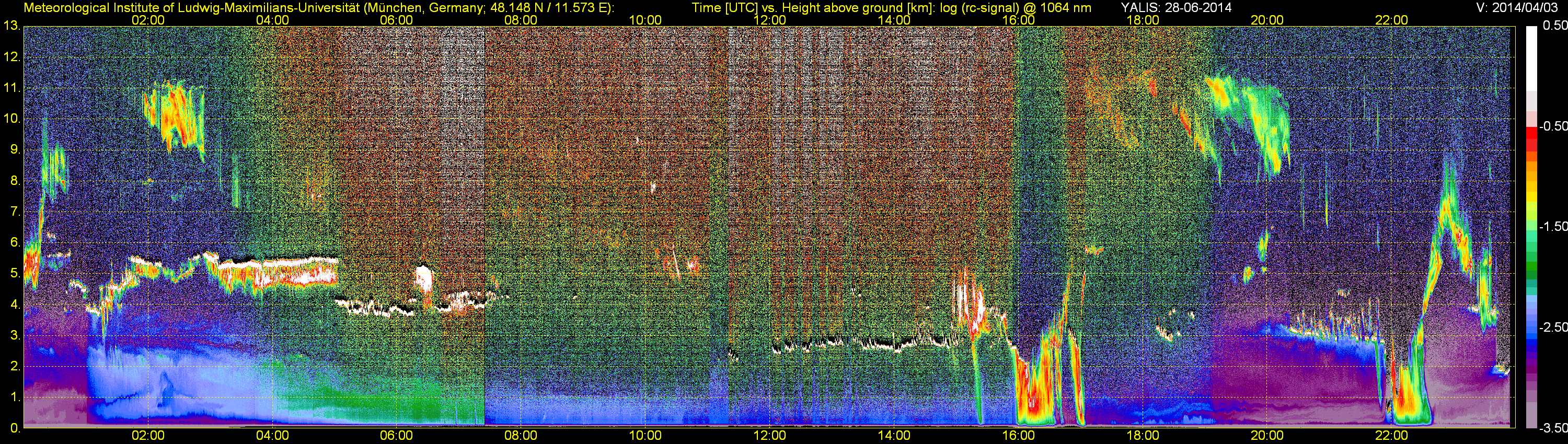Click the 22:00 label on the top time axis
This screenshot has width=1568, height=444.
1391,20
